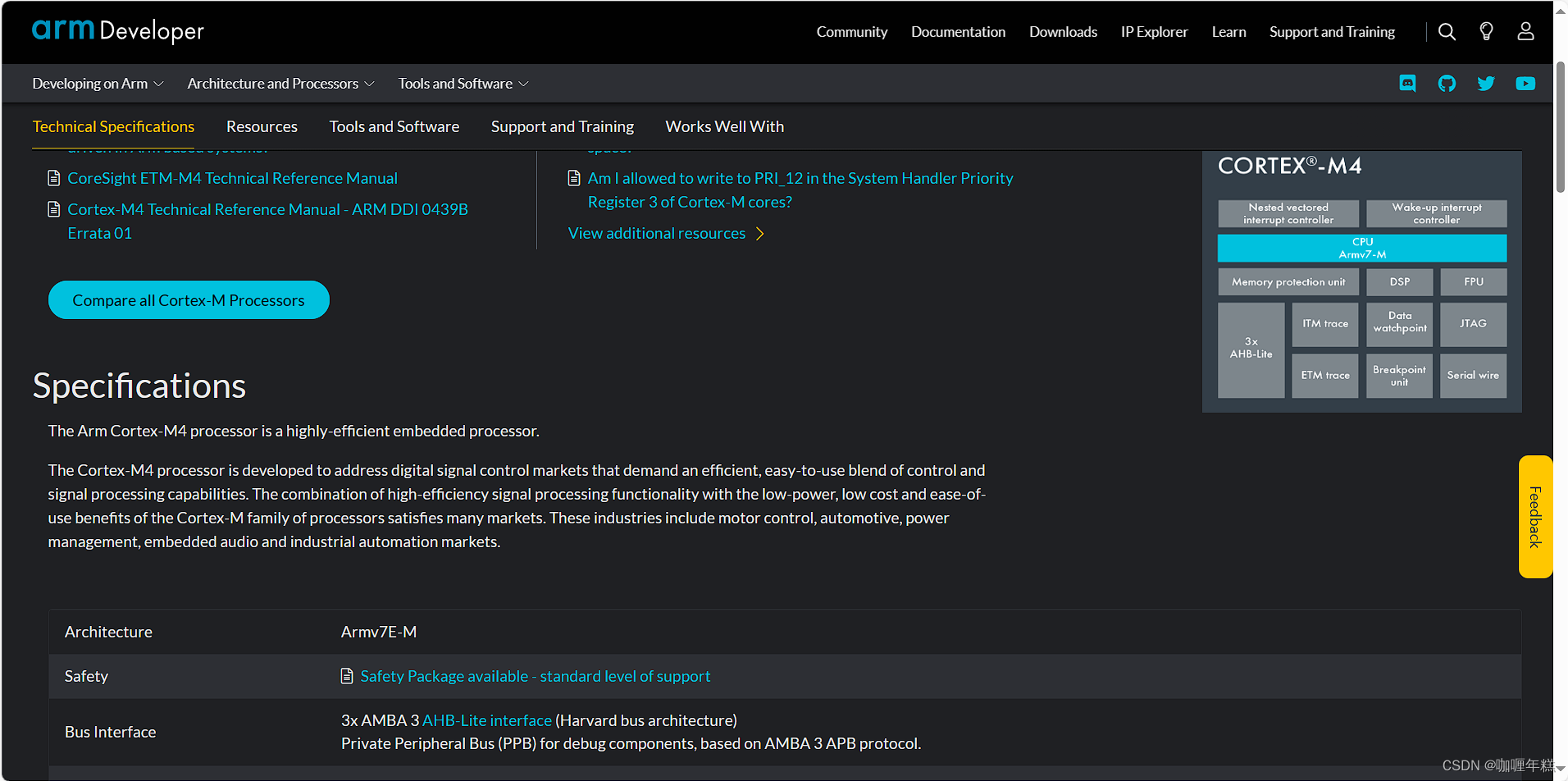Open Support and Training in top navigation

point(1332,32)
